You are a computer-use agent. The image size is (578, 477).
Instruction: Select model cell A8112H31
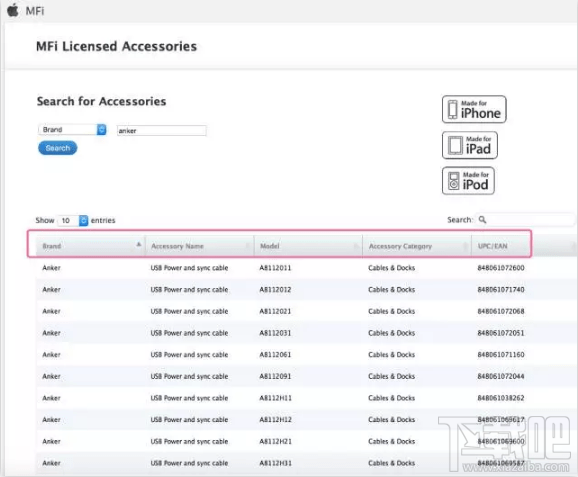[275, 463]
